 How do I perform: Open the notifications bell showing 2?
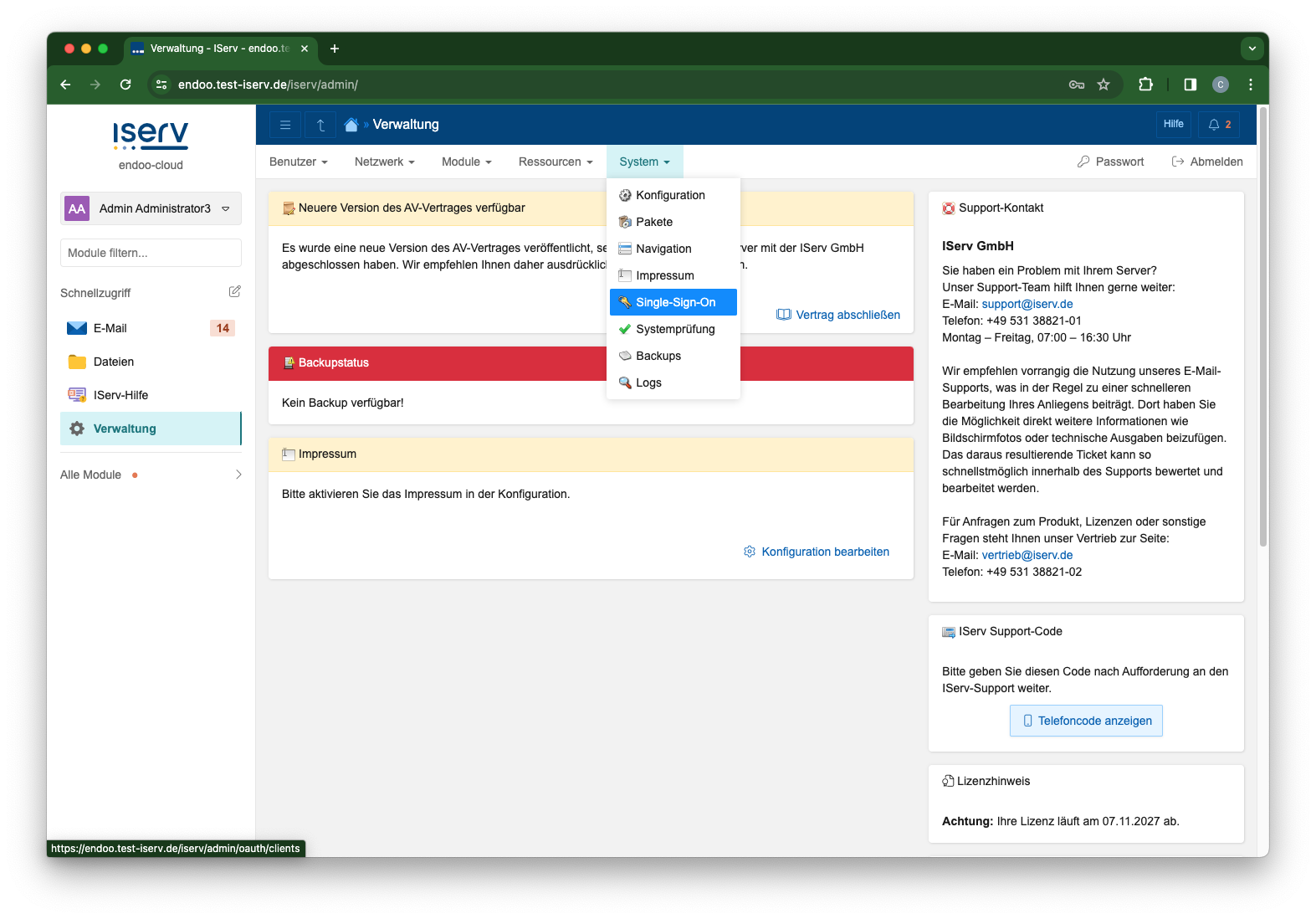[x=1219, y=125]
